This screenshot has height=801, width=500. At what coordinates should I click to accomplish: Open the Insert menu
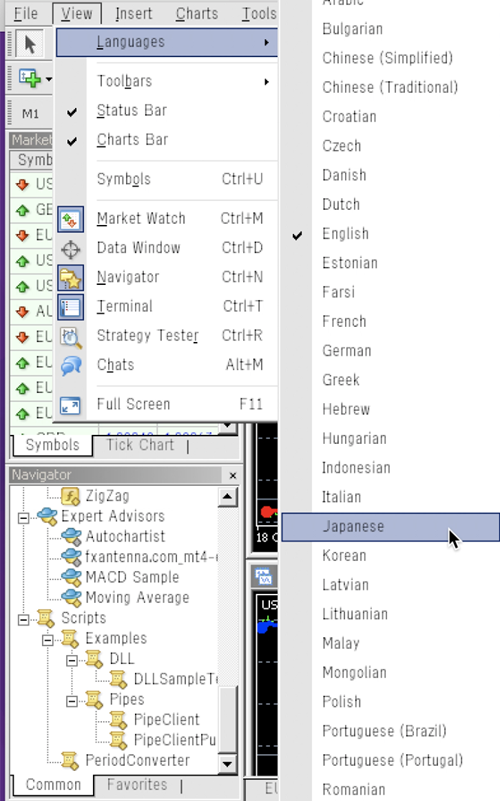coord(133,14)
